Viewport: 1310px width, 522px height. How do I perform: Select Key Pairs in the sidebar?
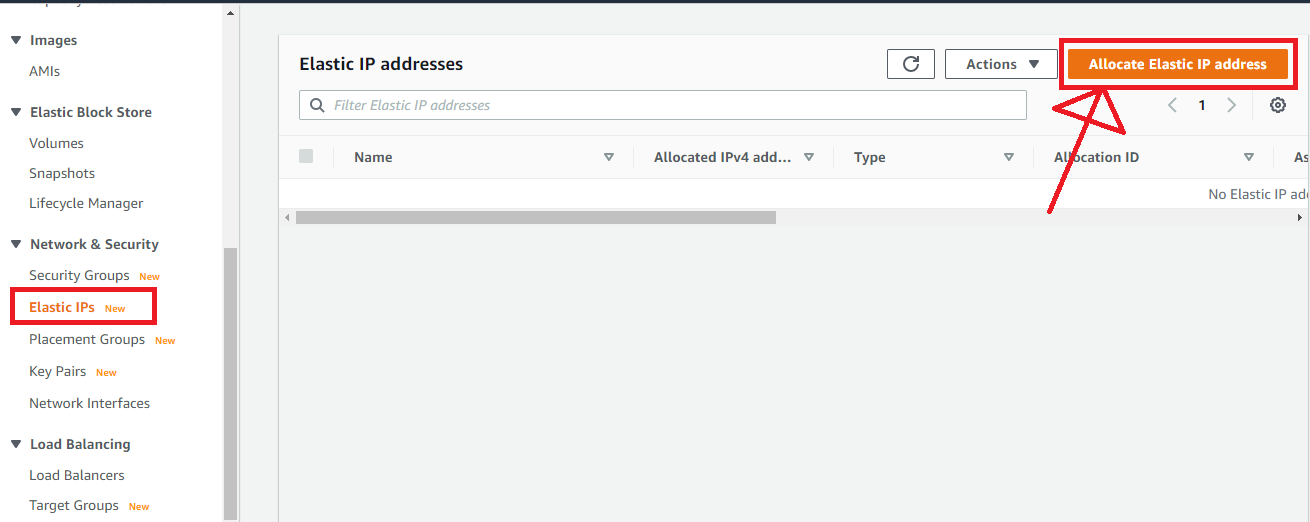(x=57, y=371)
